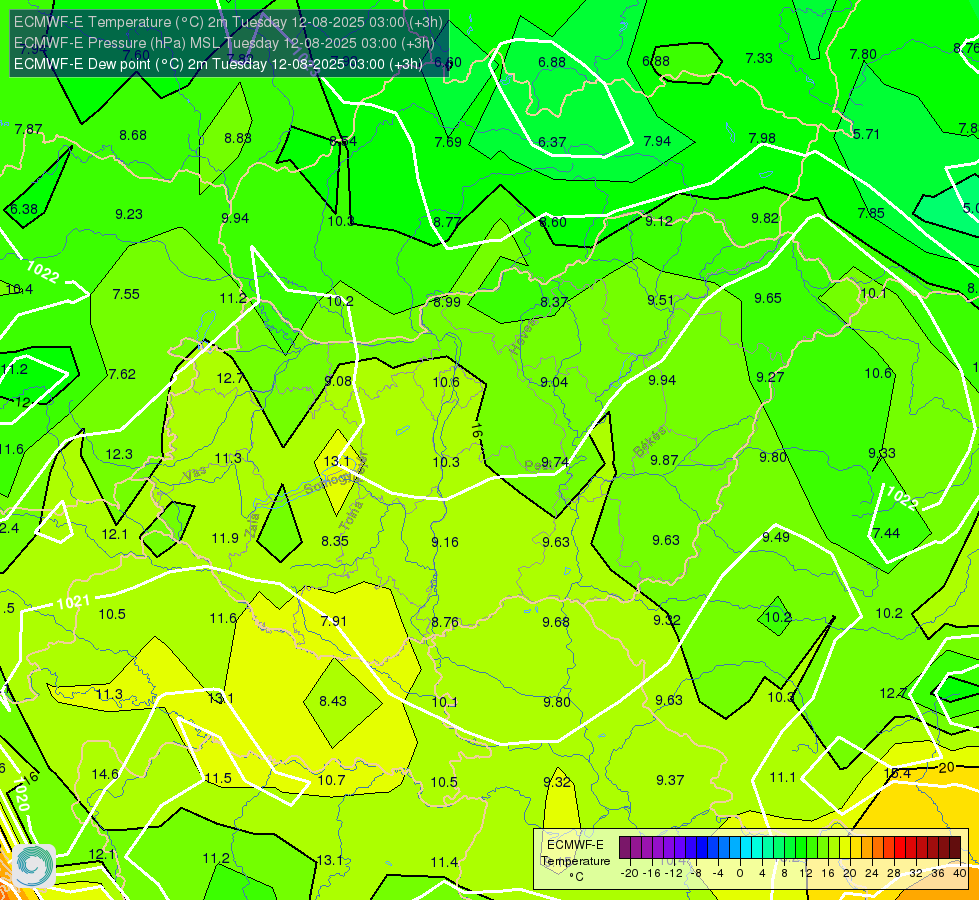The image size is (979, 900).
Task: Click the 8.77 dew point value
Action: click(447, 222)
